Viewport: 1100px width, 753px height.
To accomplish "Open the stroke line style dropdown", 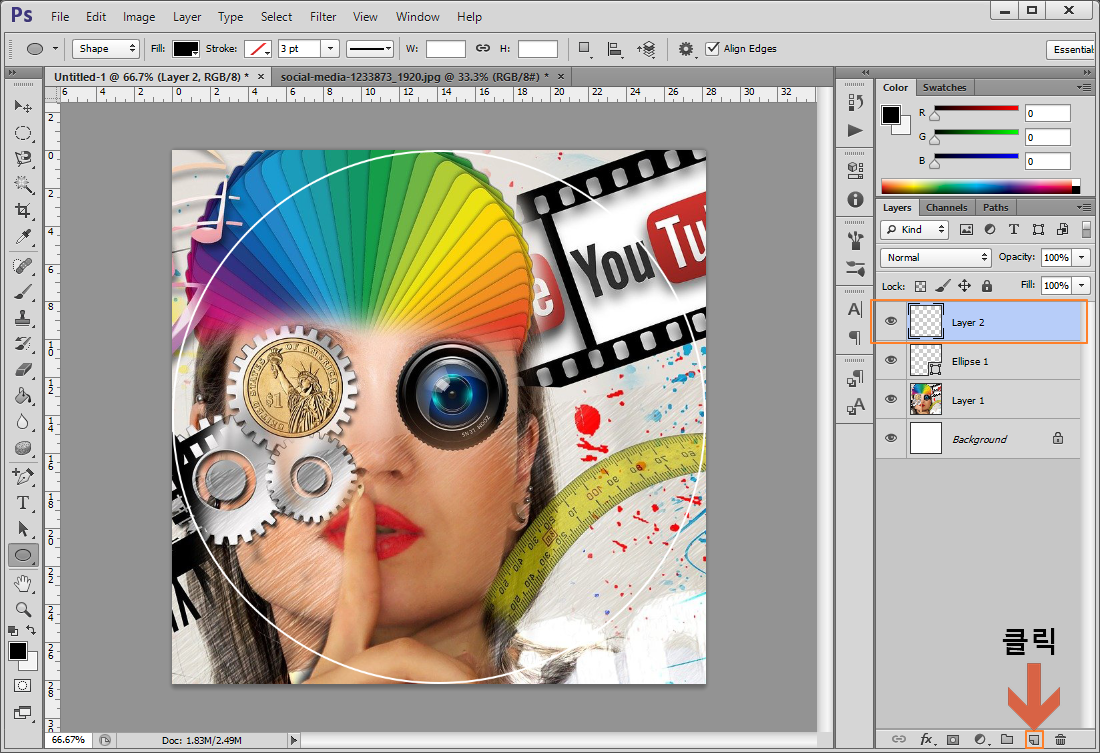I will [x=370, y=48].
